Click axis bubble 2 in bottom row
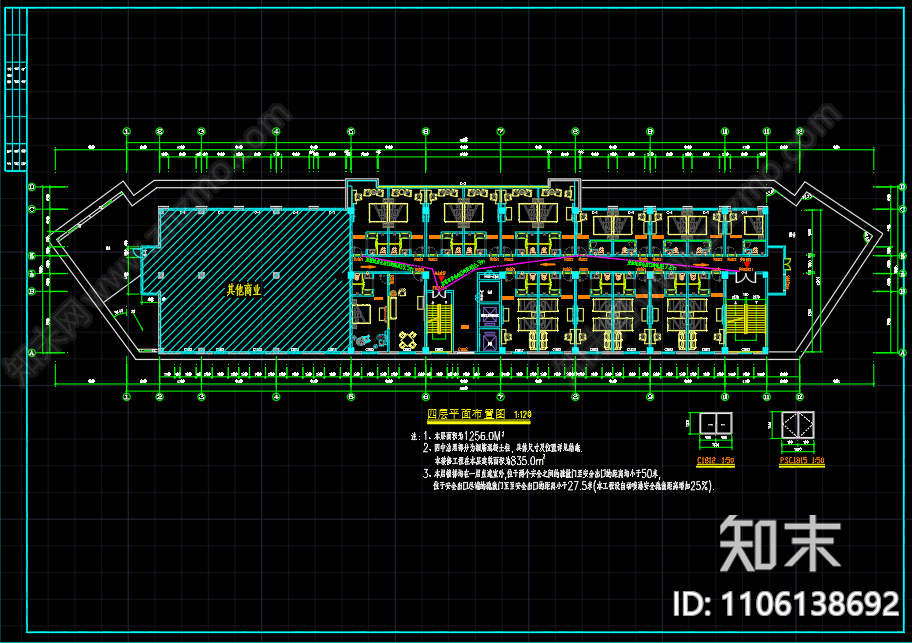912x643 pixels. coord(160,397)
